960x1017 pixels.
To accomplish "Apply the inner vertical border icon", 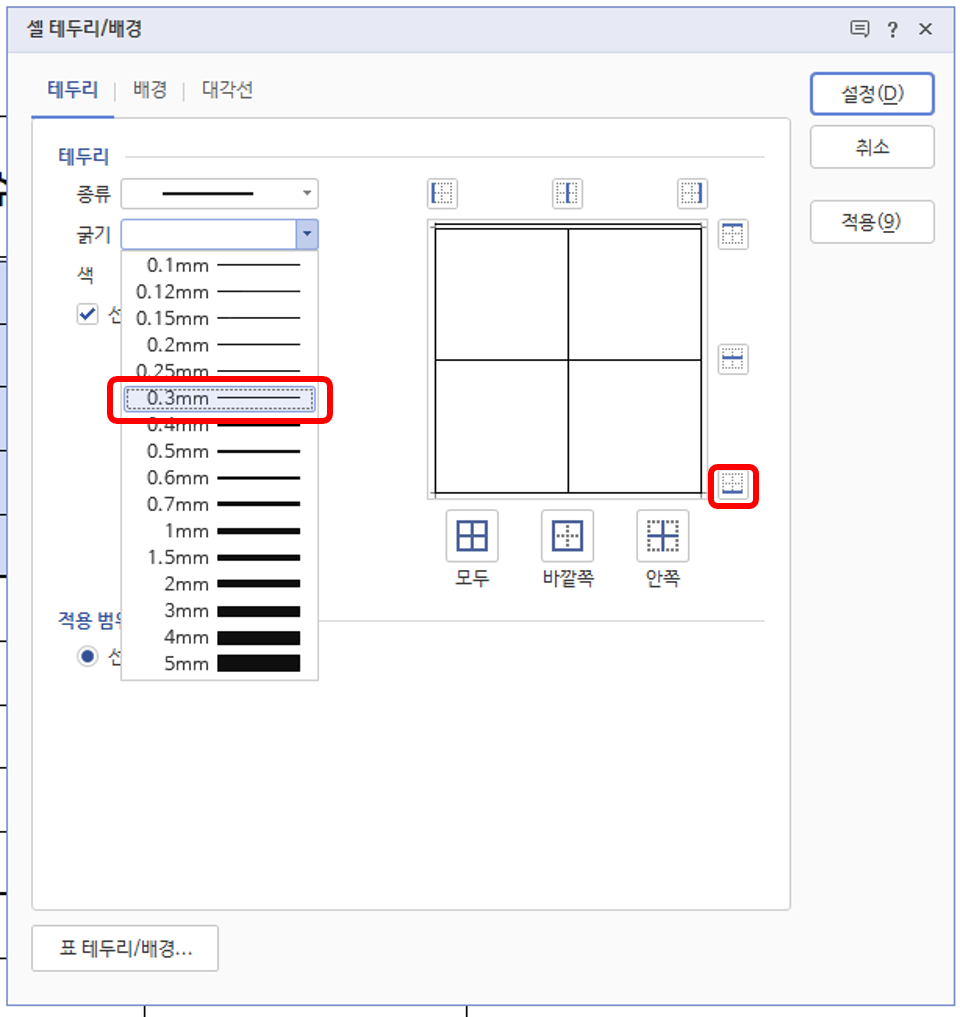I will (568, 193).
